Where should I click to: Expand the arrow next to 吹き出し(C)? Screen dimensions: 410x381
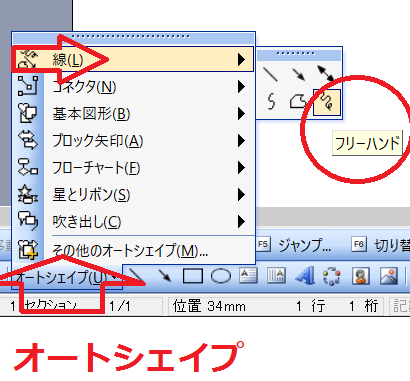pyautogui.click(x=241, y=222)
